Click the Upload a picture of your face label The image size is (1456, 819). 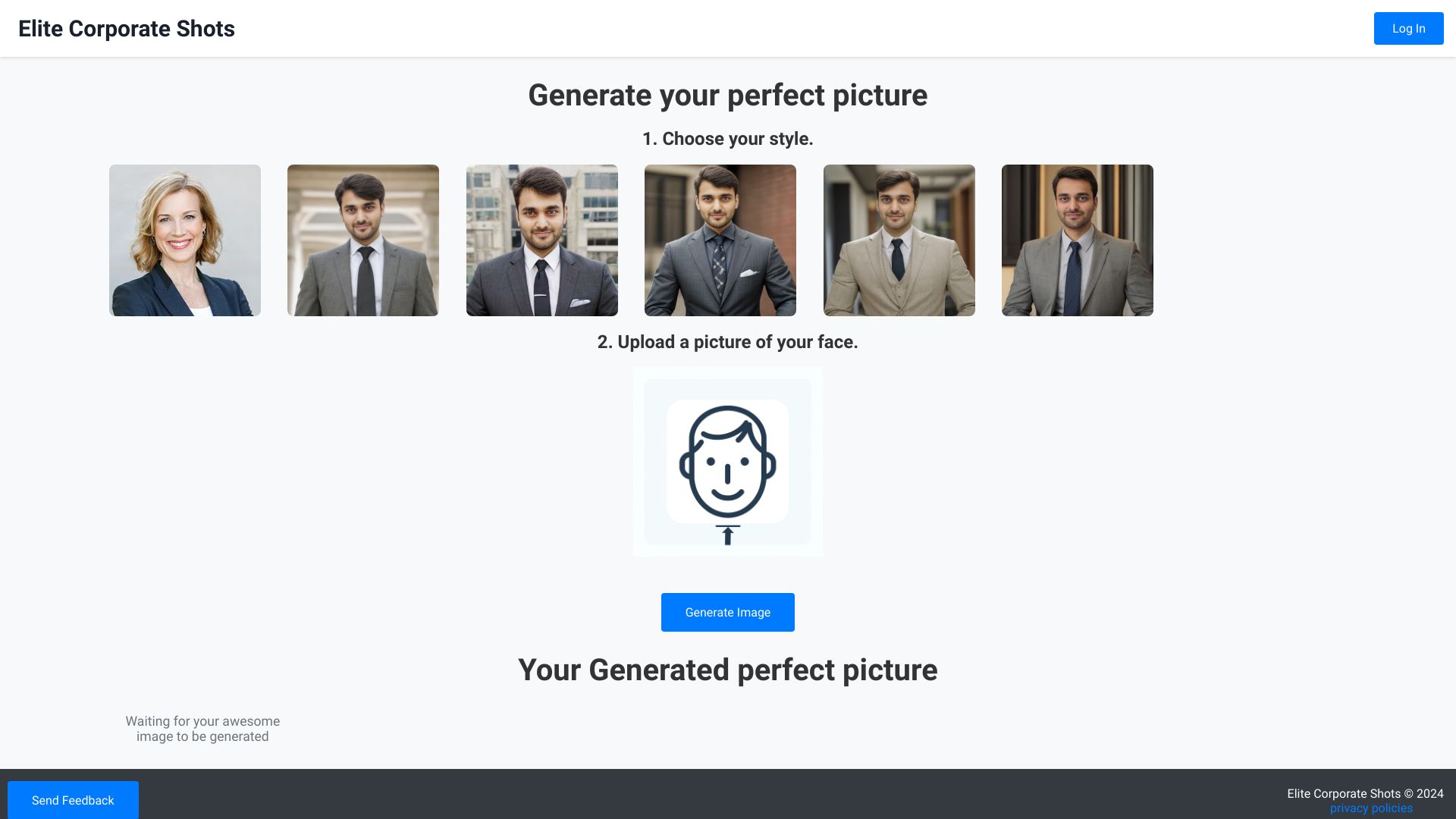pyautogui.click(x=727, y=342)
